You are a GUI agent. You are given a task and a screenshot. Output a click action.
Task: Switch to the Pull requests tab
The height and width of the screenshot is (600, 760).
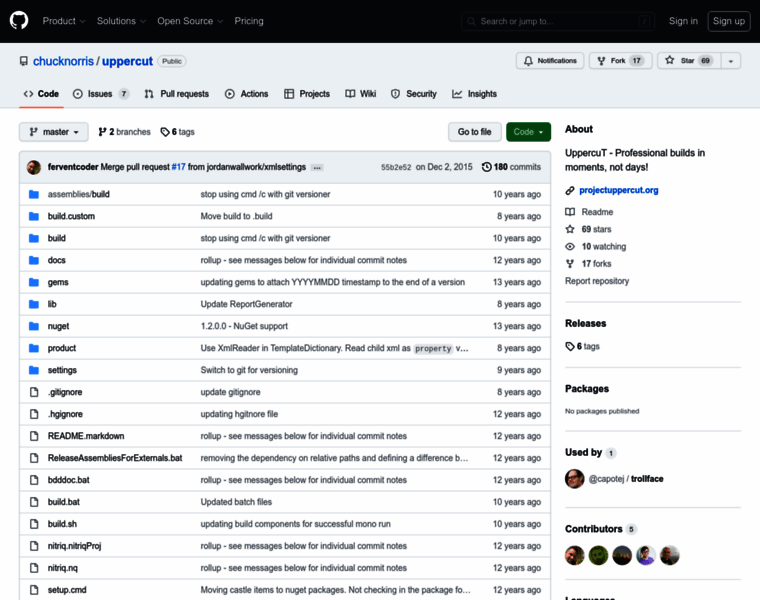tap(176, 94)
